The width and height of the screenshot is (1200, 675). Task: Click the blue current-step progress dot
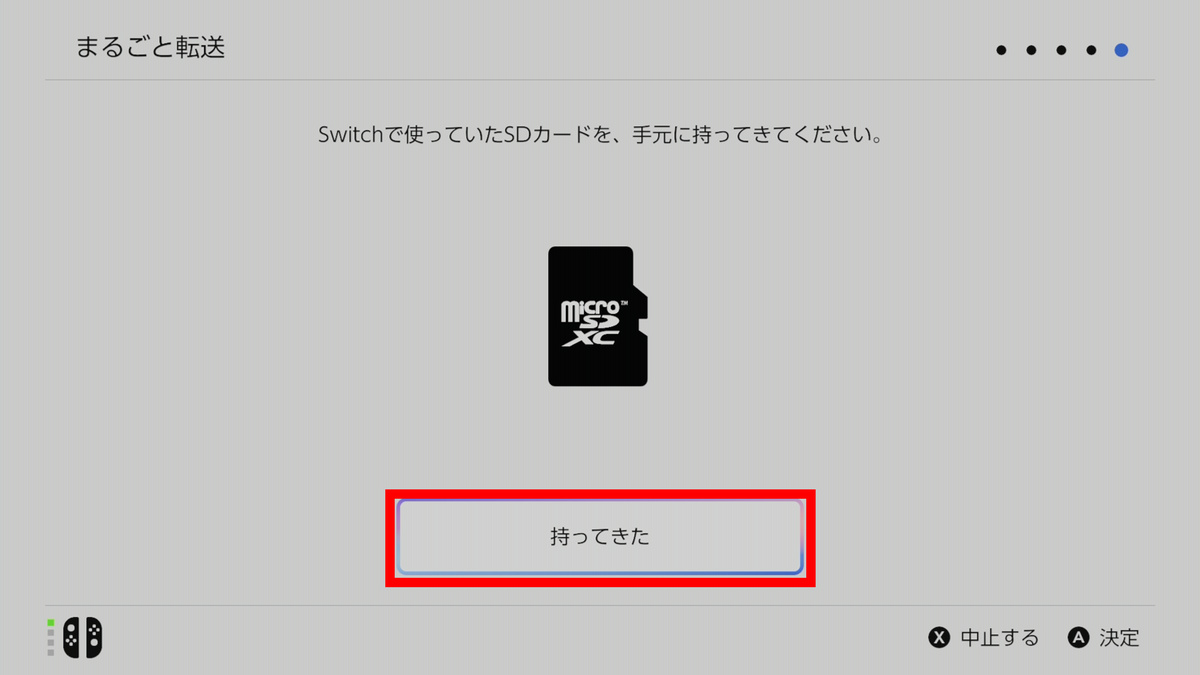(1121, 50)
